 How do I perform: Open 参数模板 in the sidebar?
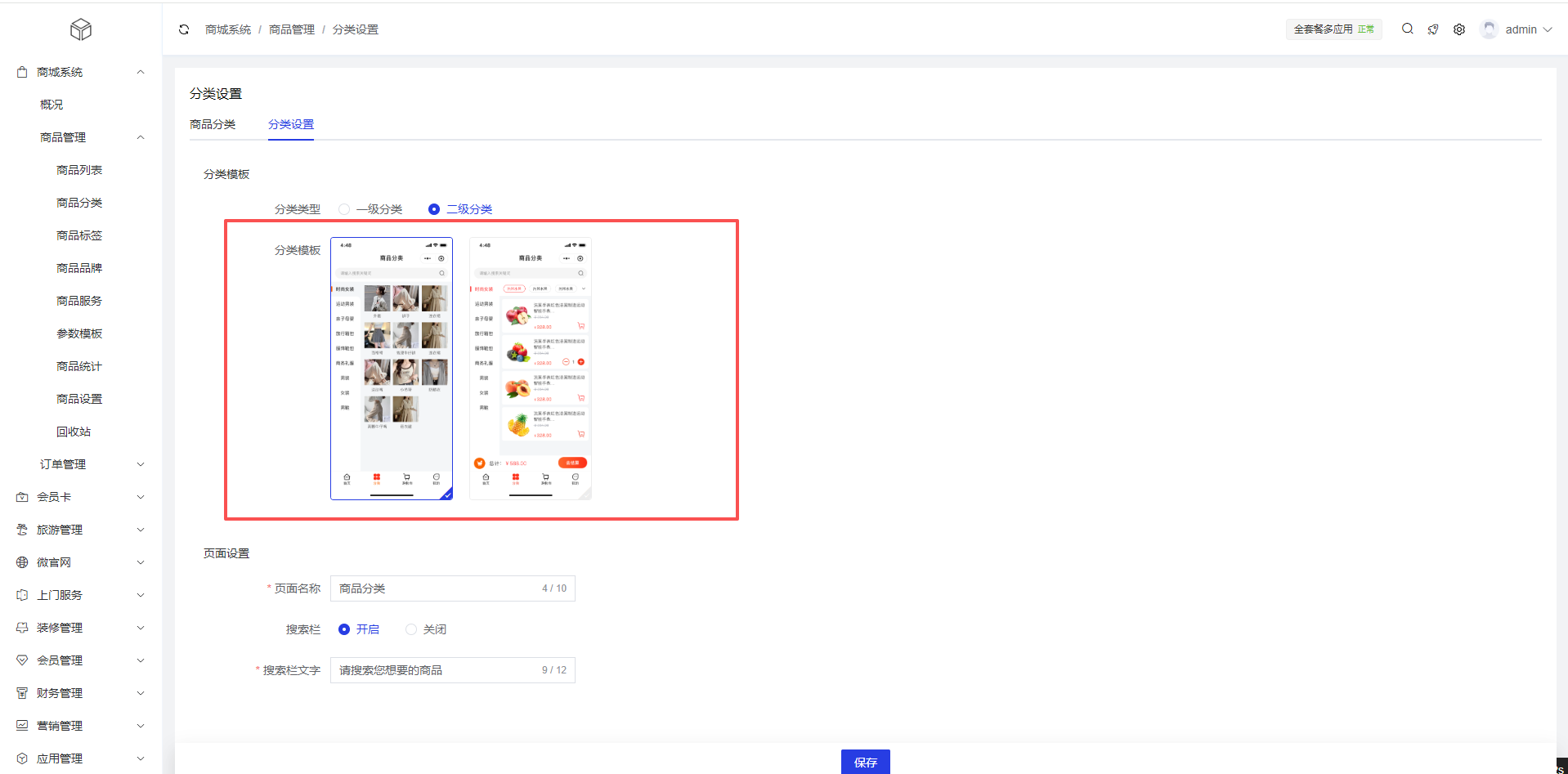pyautogui.click(x=79, y=333)
